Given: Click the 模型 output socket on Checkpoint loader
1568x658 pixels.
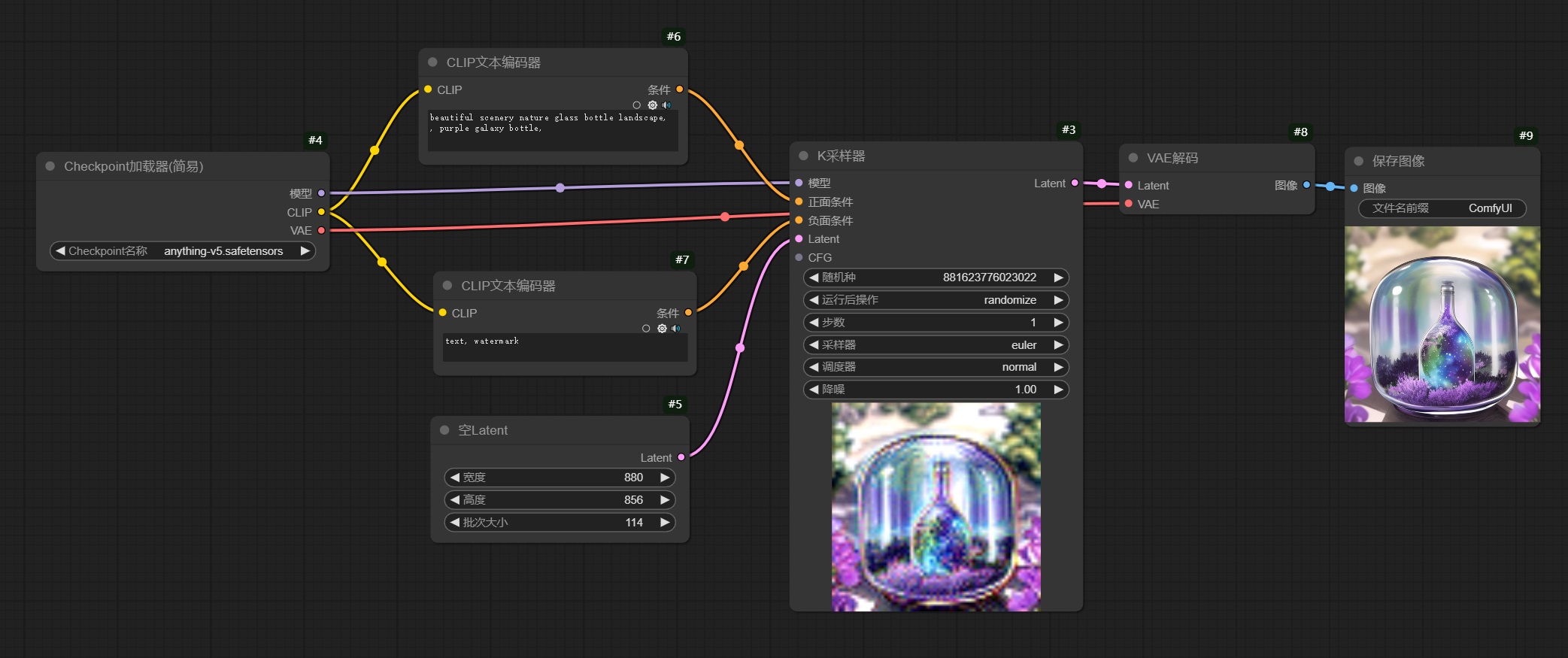Looking at the screenshot, I should click(x=321, y=193).
